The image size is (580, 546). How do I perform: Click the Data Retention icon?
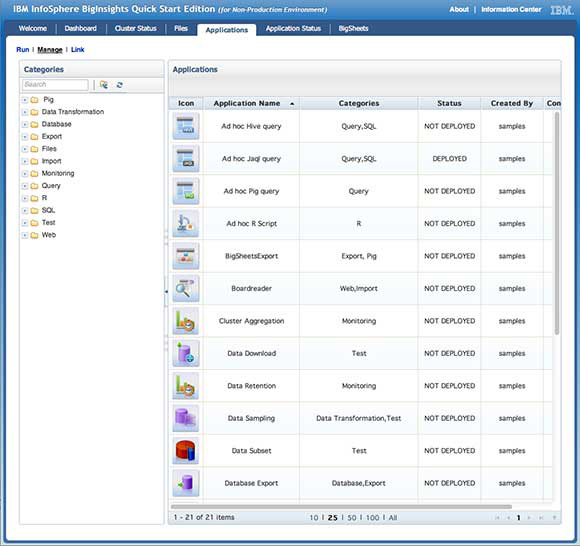(186, 386)
